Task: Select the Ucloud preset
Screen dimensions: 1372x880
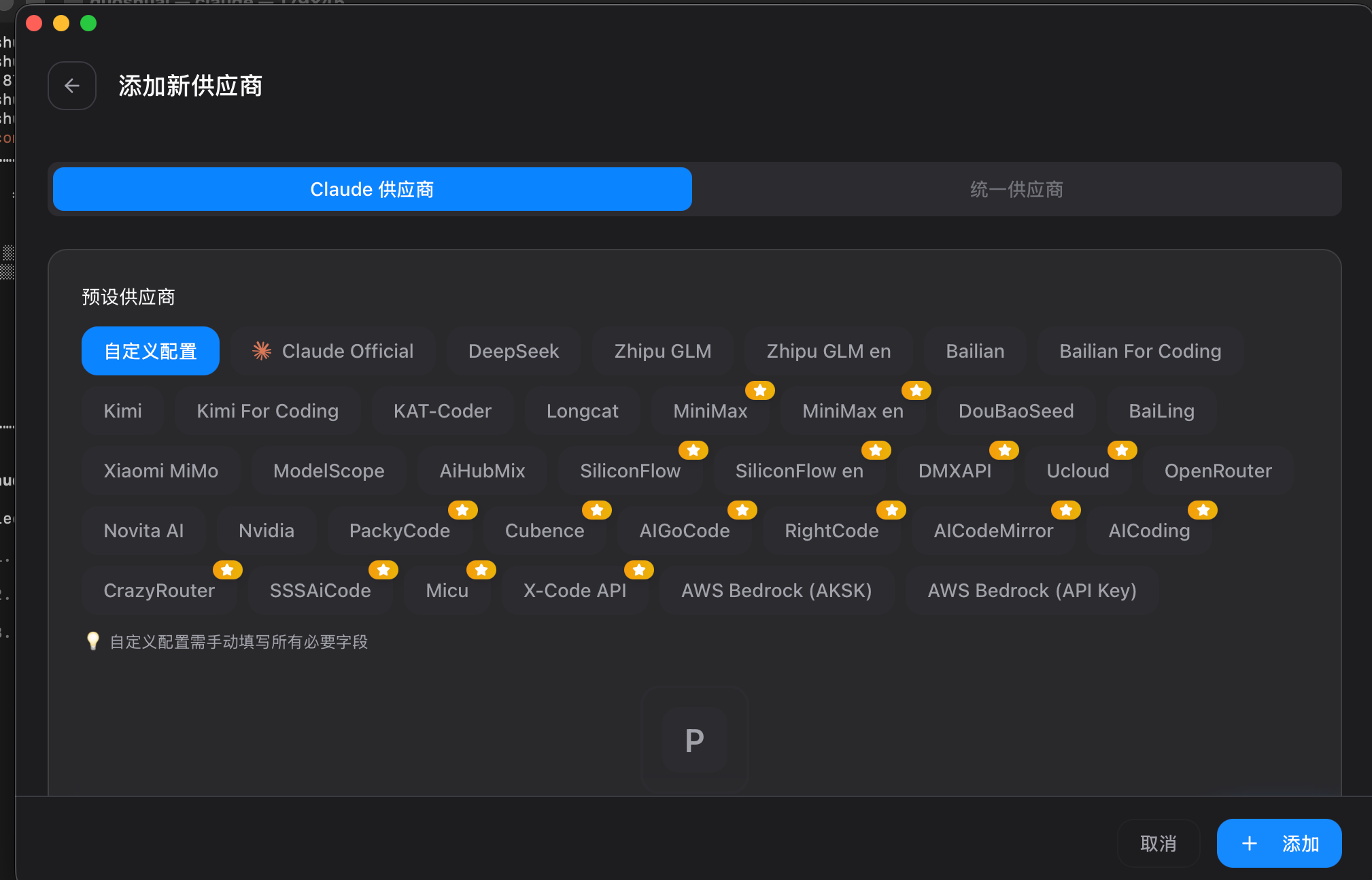Action: pos(1078,471)
